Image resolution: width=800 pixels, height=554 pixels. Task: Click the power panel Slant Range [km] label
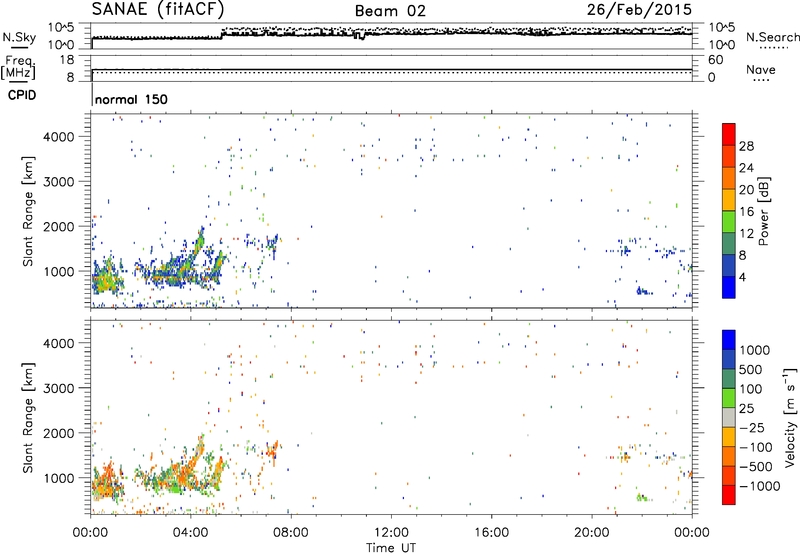point(28,211)
